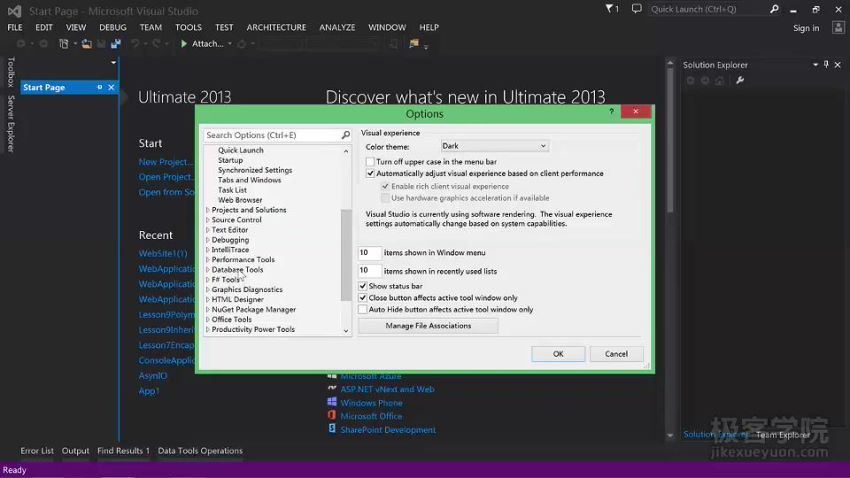Open the WebSite1(1) recent project
Viewport: 850px width, 478px height.
tap(163, 253)
